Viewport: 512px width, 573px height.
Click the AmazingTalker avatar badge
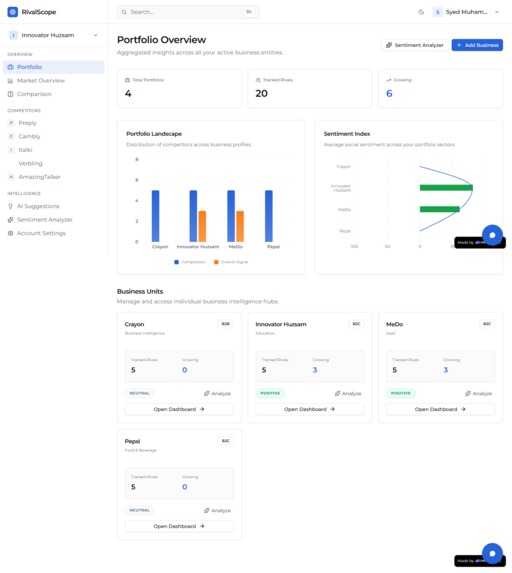tap(11, 177)
